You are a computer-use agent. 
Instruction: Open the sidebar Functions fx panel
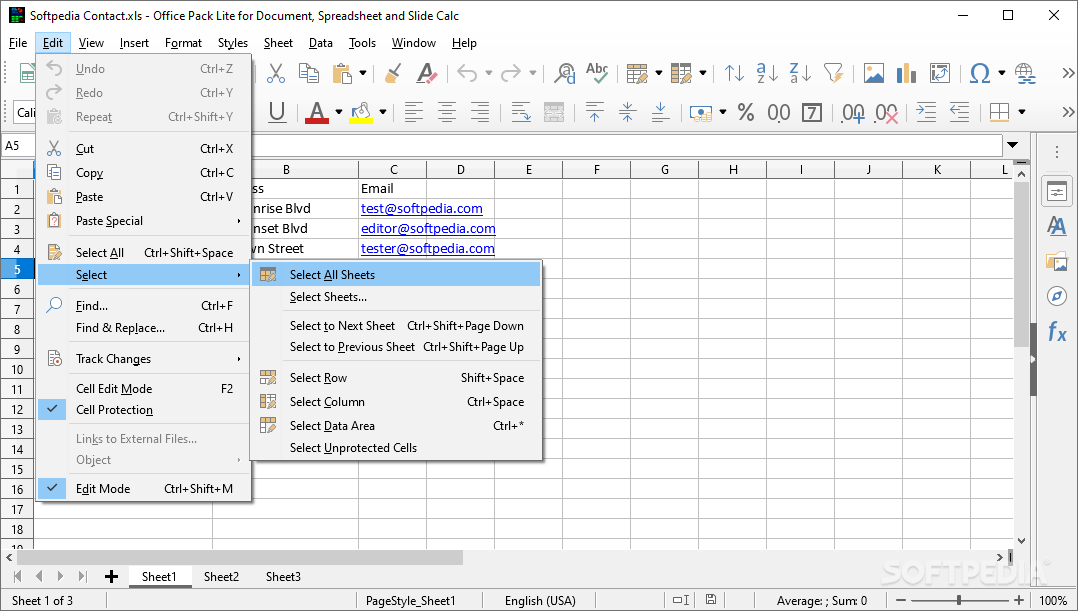tap(1057, 333)
